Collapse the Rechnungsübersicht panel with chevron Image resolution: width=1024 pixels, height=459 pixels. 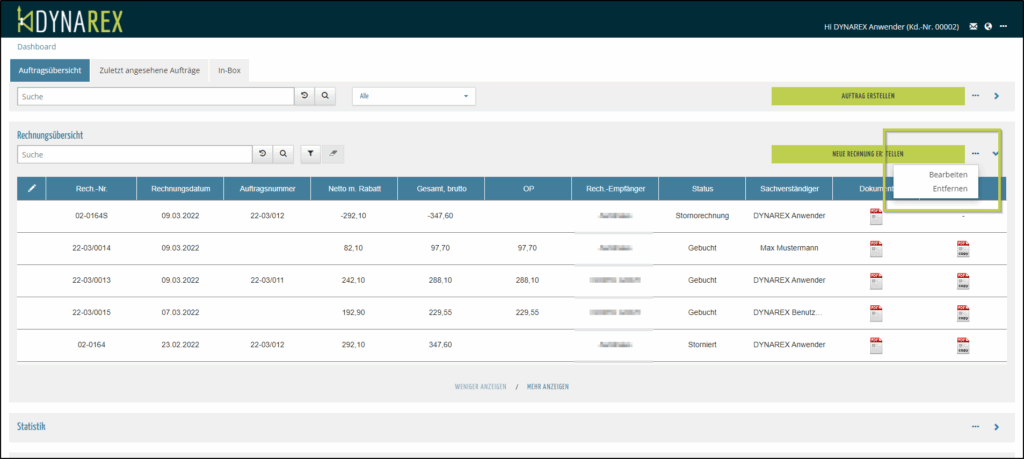[995, 154]
